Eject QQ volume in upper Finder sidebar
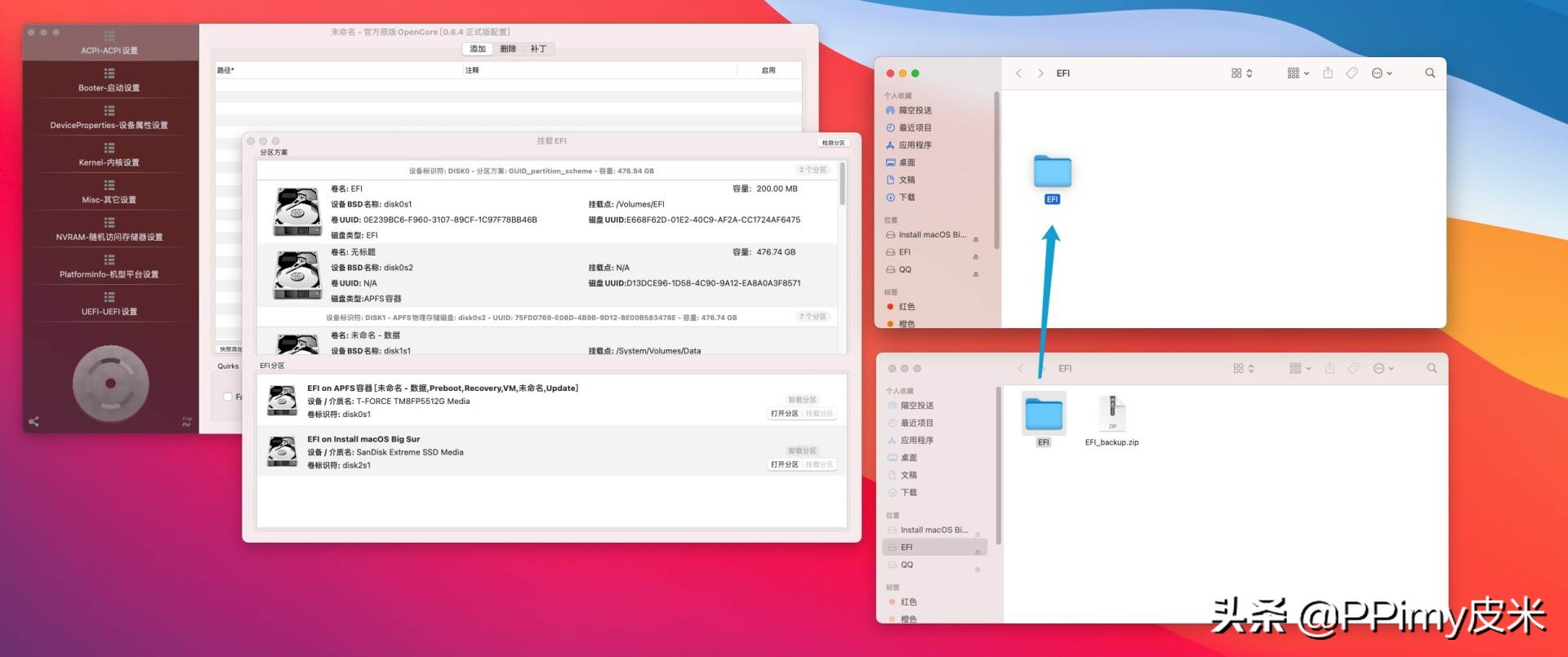 [x=976, y=273]
